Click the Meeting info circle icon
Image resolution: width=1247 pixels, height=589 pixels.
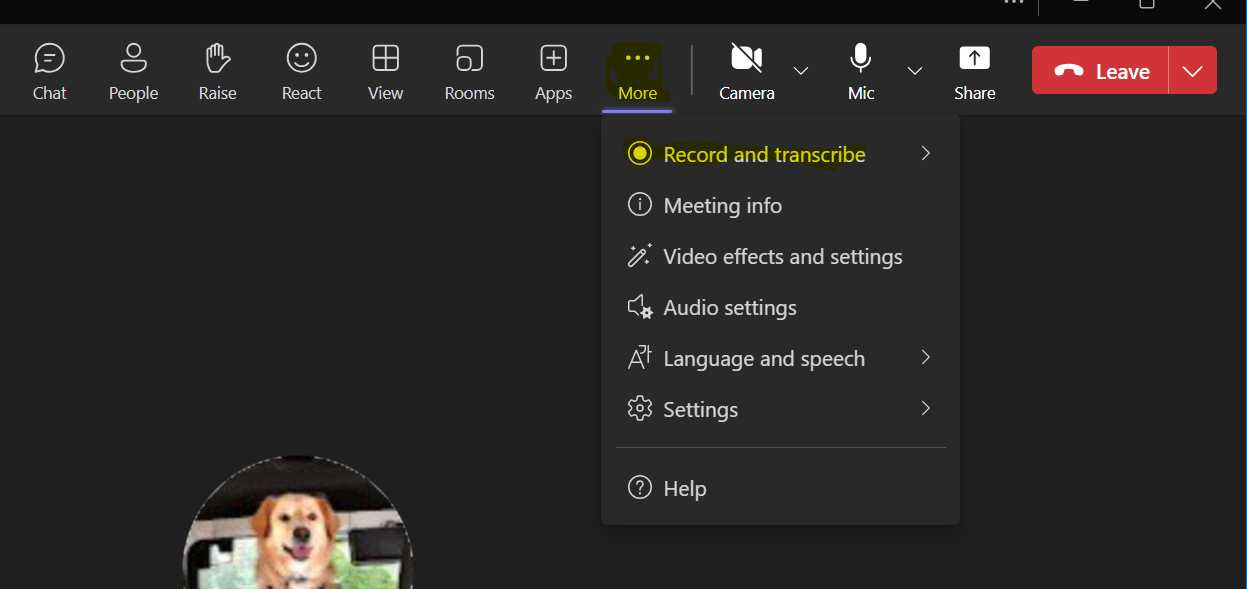[639, 205]
